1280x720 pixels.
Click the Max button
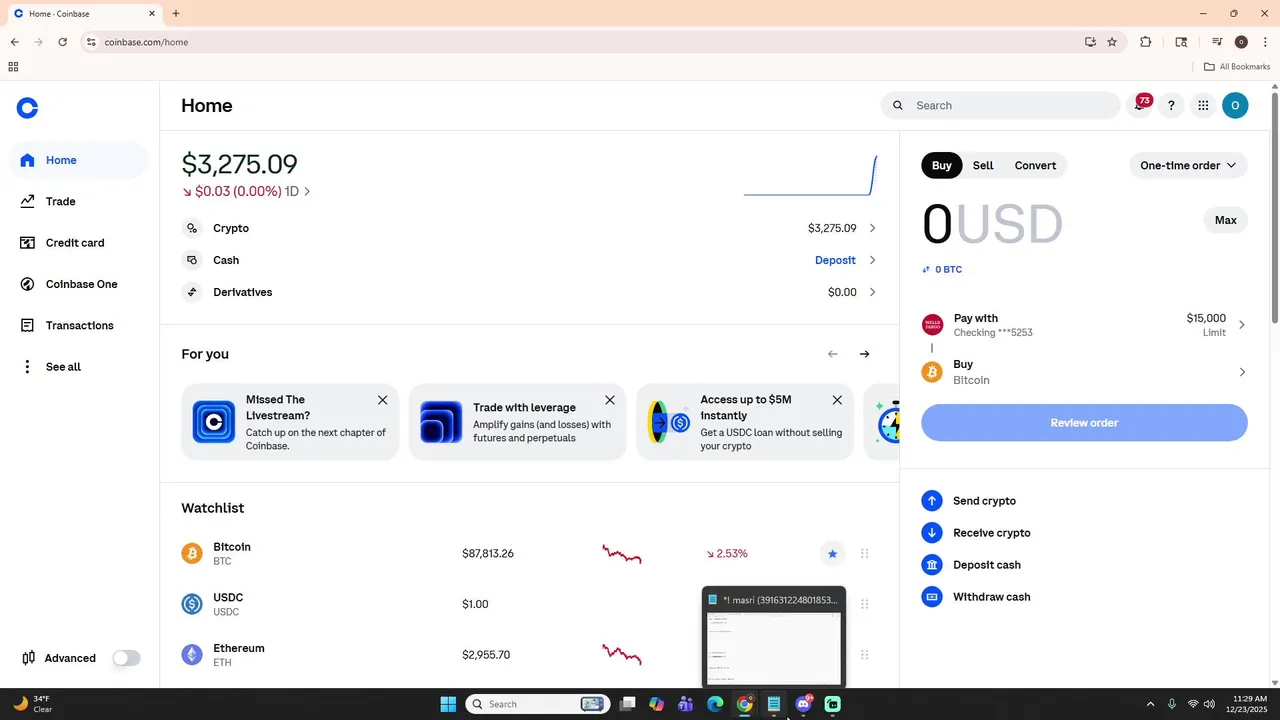[1225, 220]
